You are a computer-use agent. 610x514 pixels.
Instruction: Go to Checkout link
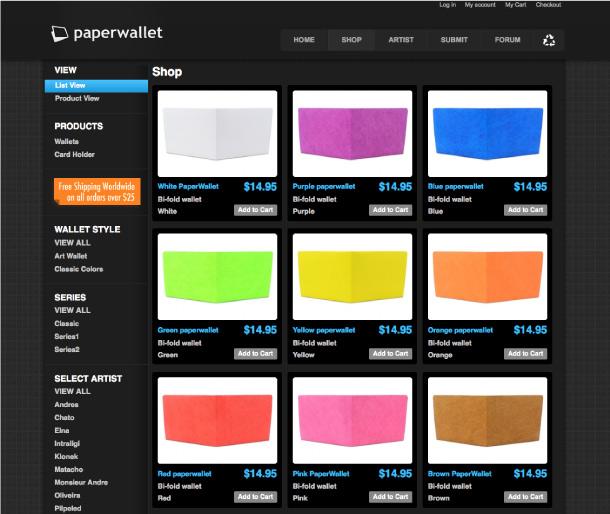coord(548,5)
